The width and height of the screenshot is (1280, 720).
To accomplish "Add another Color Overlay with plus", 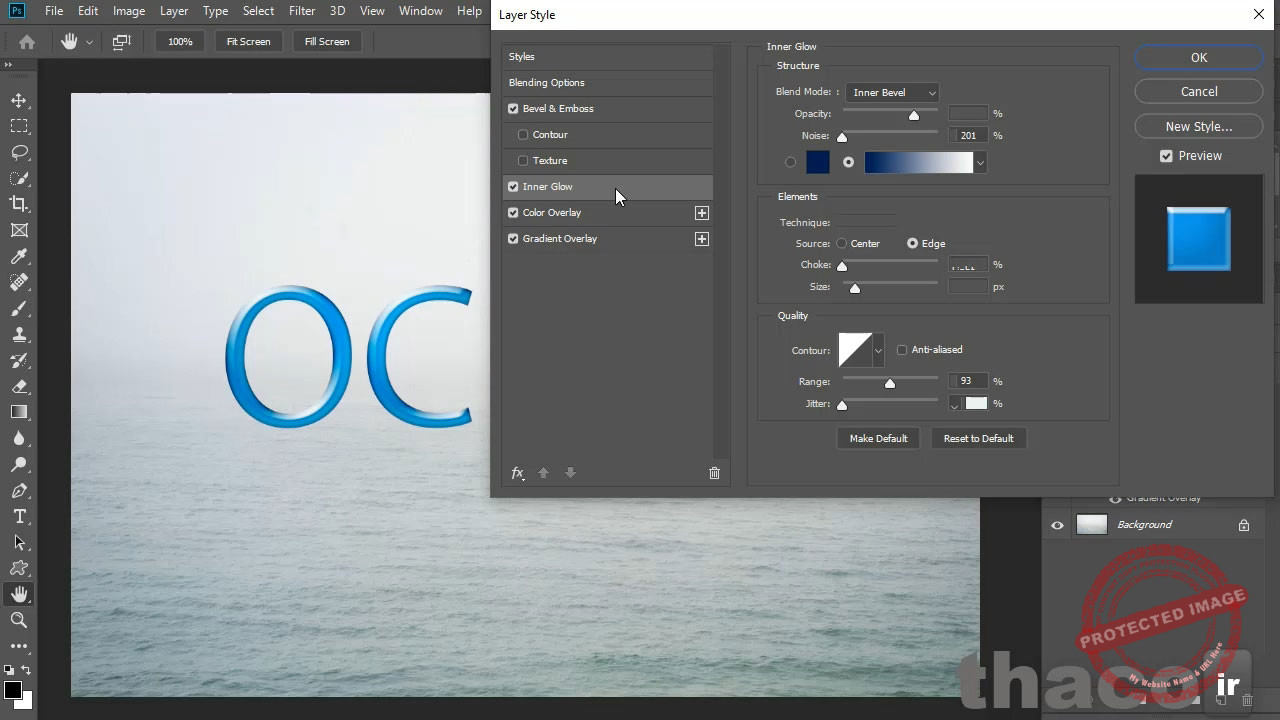I will coord(702,213).
